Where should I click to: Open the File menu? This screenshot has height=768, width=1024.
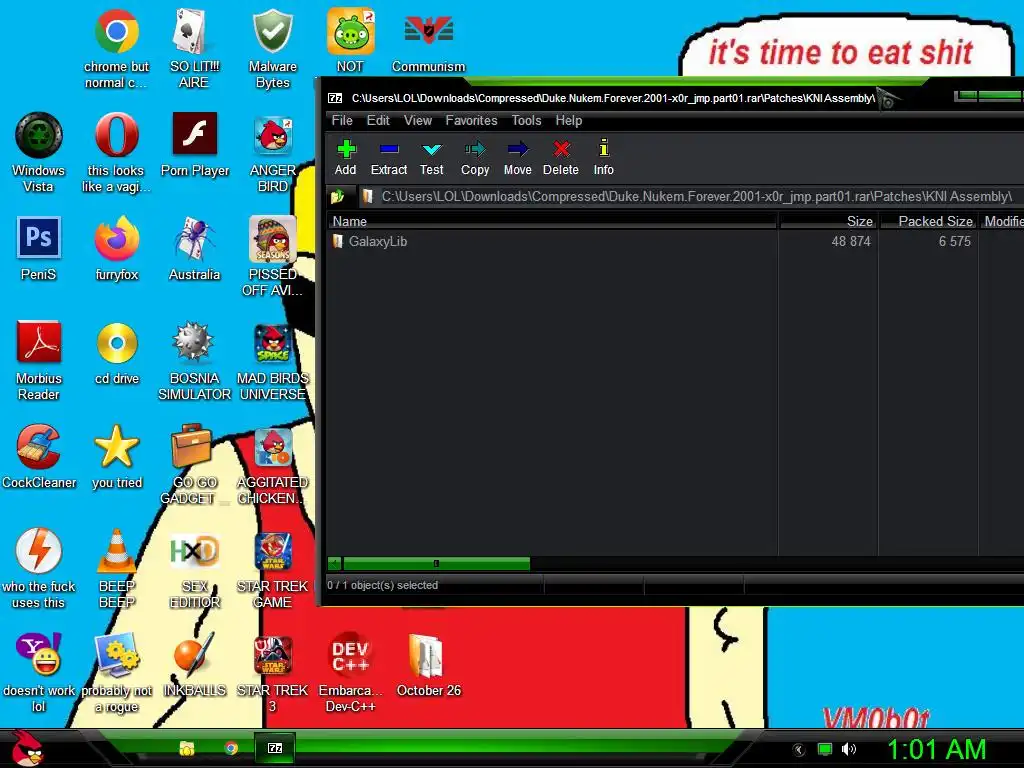(x=342, y=120)
